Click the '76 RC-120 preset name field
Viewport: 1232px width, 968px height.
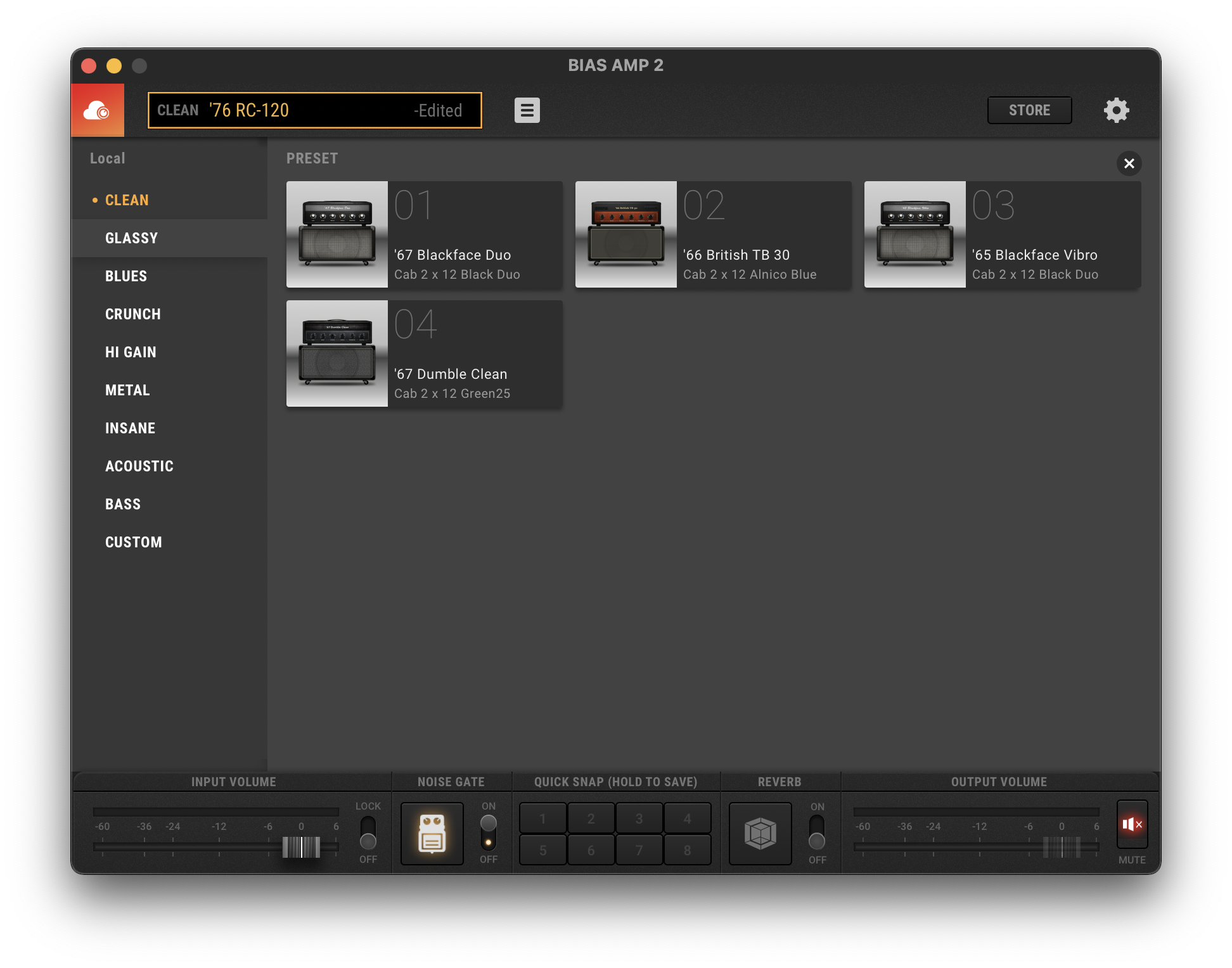(x=314, y=110)
